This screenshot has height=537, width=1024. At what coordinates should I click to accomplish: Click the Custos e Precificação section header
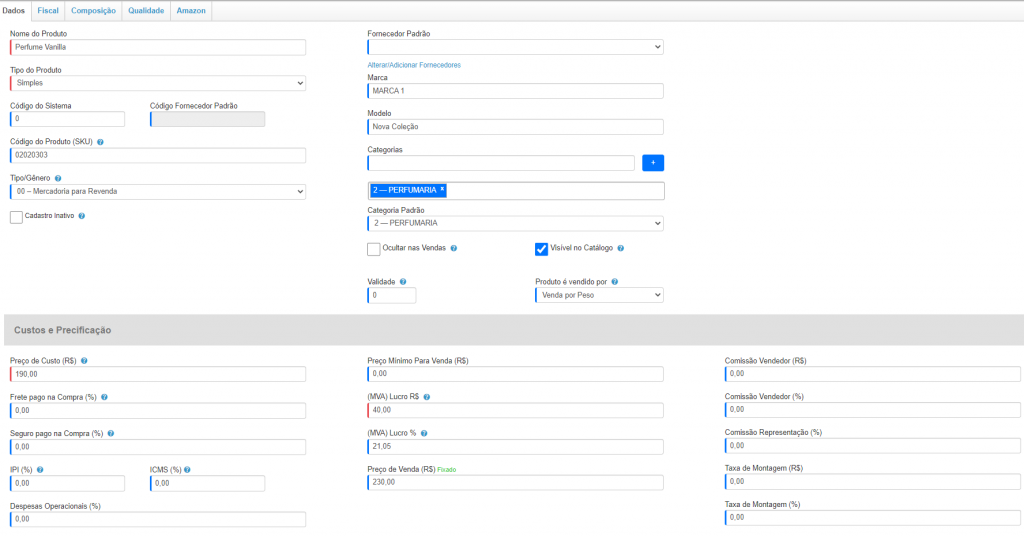pyautogui.click(x=514, y=330)
